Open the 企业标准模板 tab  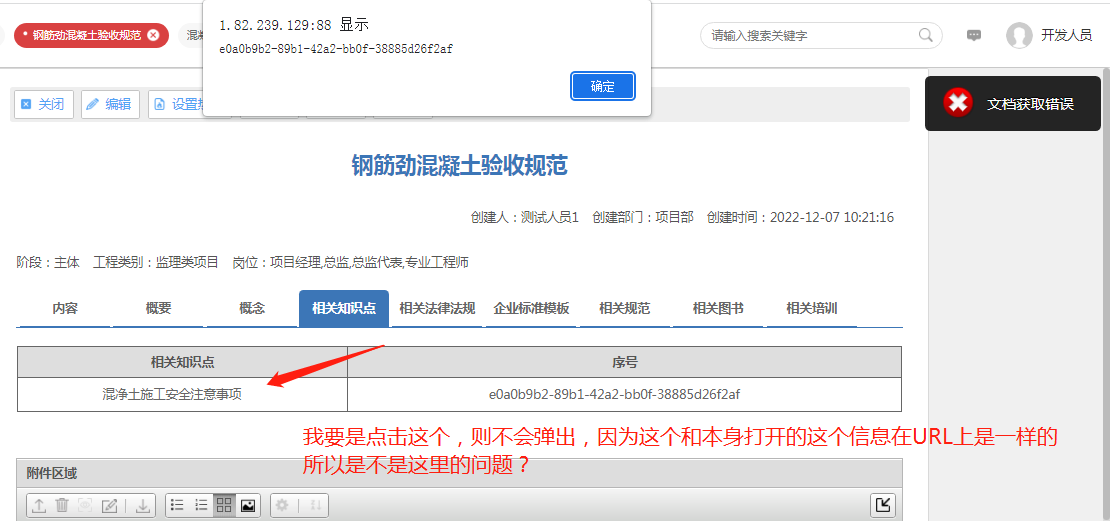(x=531, y=309)
